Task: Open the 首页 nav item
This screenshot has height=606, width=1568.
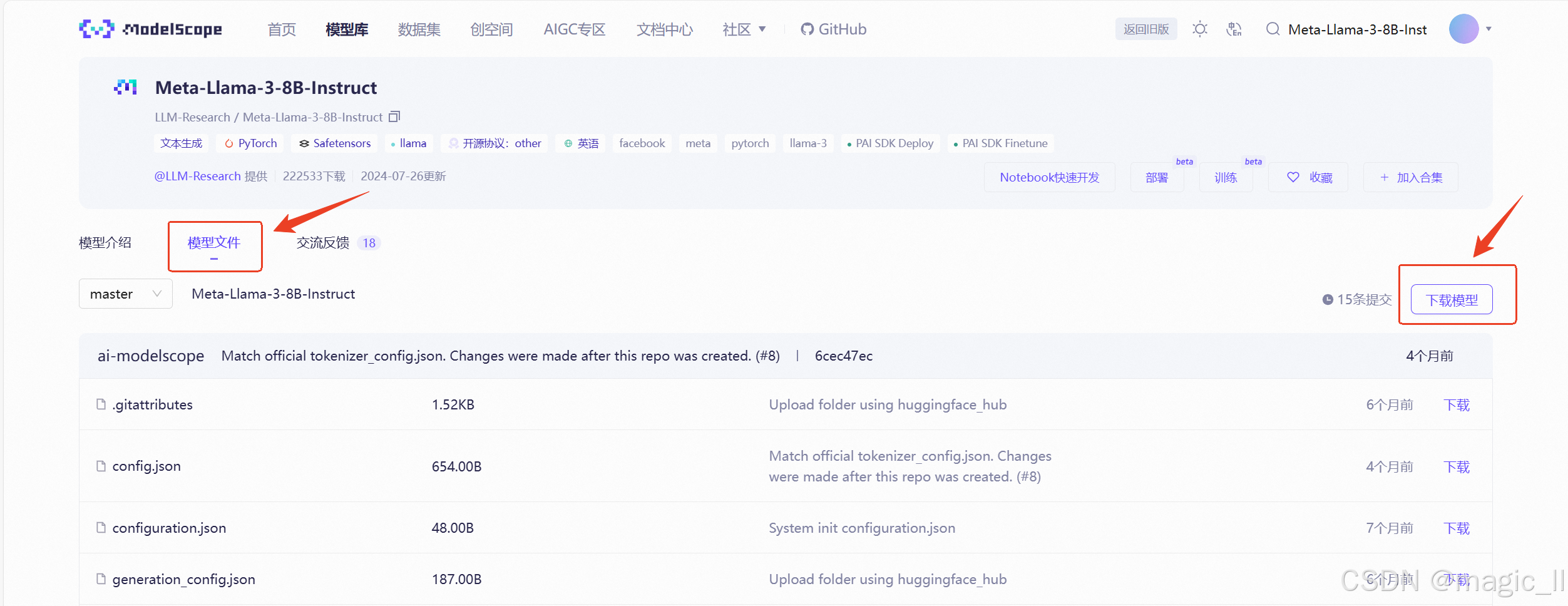Action: (x=282, y=29)
